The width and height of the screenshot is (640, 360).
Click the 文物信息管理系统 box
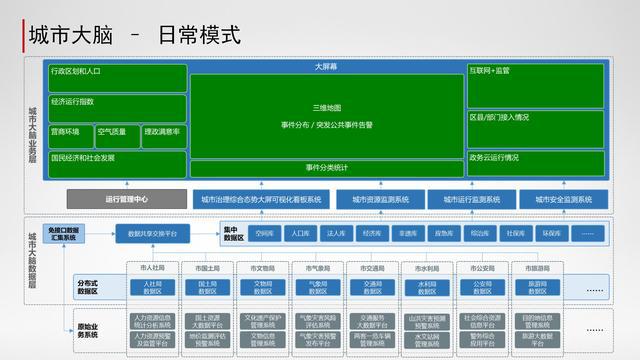pos(262,340)
